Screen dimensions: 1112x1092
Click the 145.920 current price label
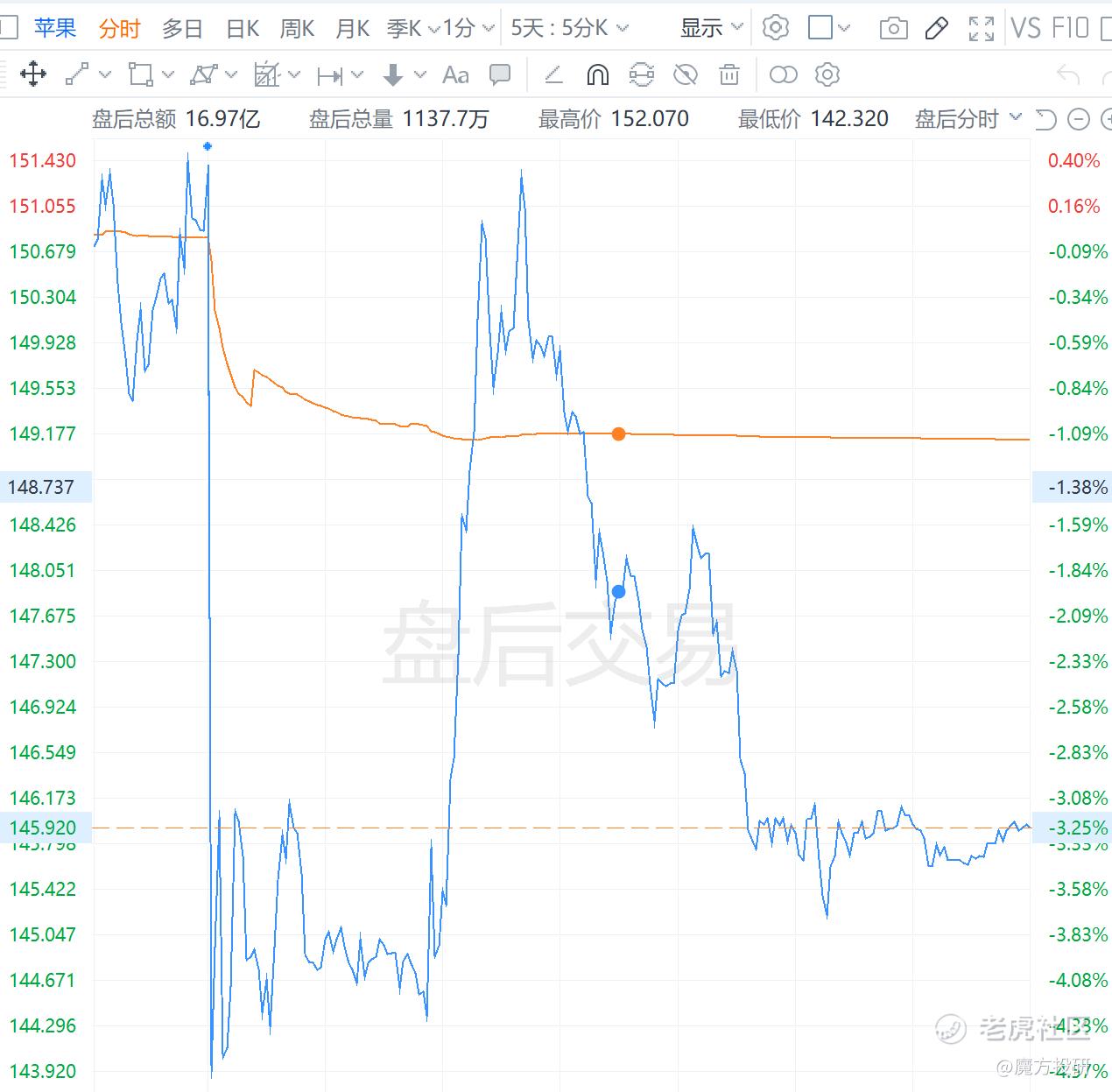click(44, 828)
